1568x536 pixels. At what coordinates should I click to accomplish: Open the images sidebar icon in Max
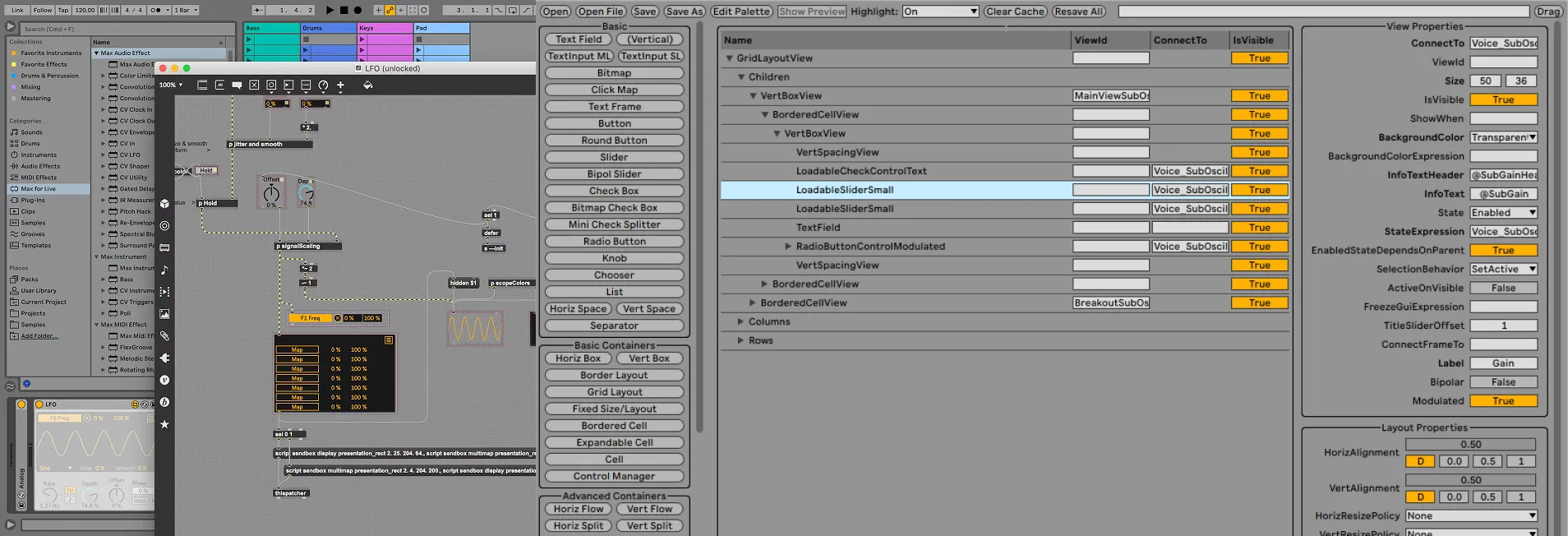(164, 314)
